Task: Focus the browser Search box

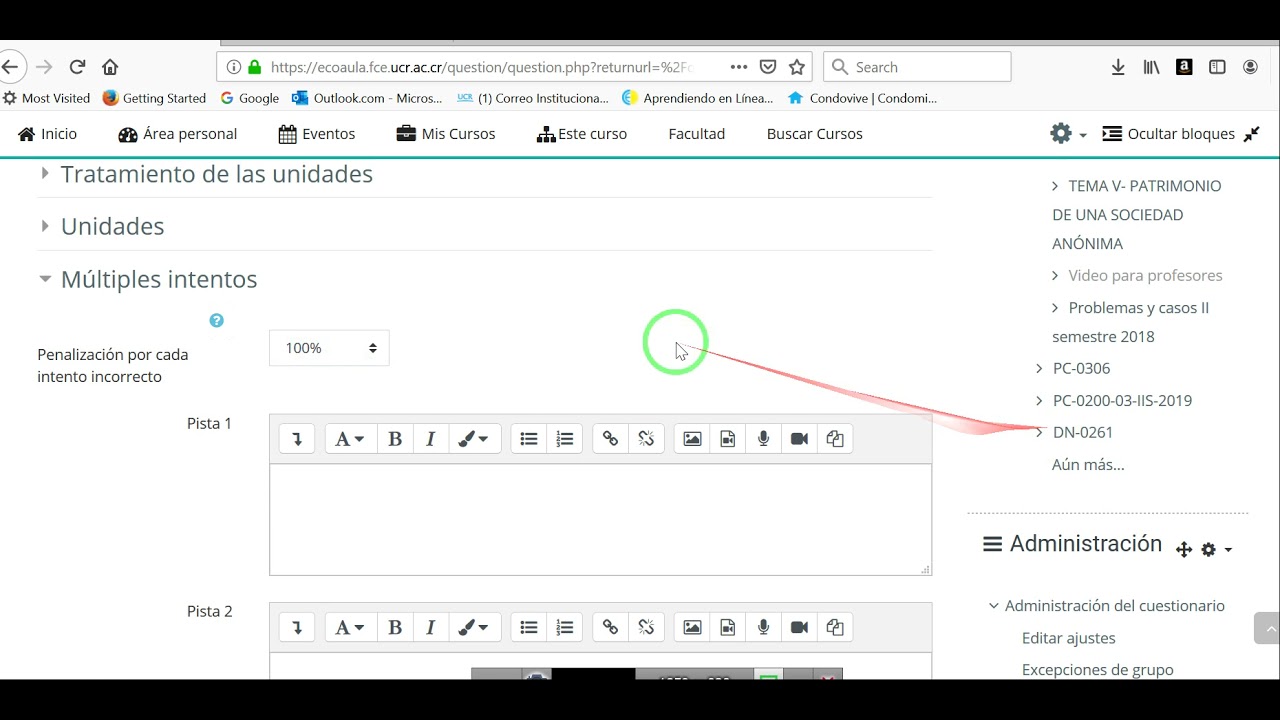Action: tap(917, 67)
